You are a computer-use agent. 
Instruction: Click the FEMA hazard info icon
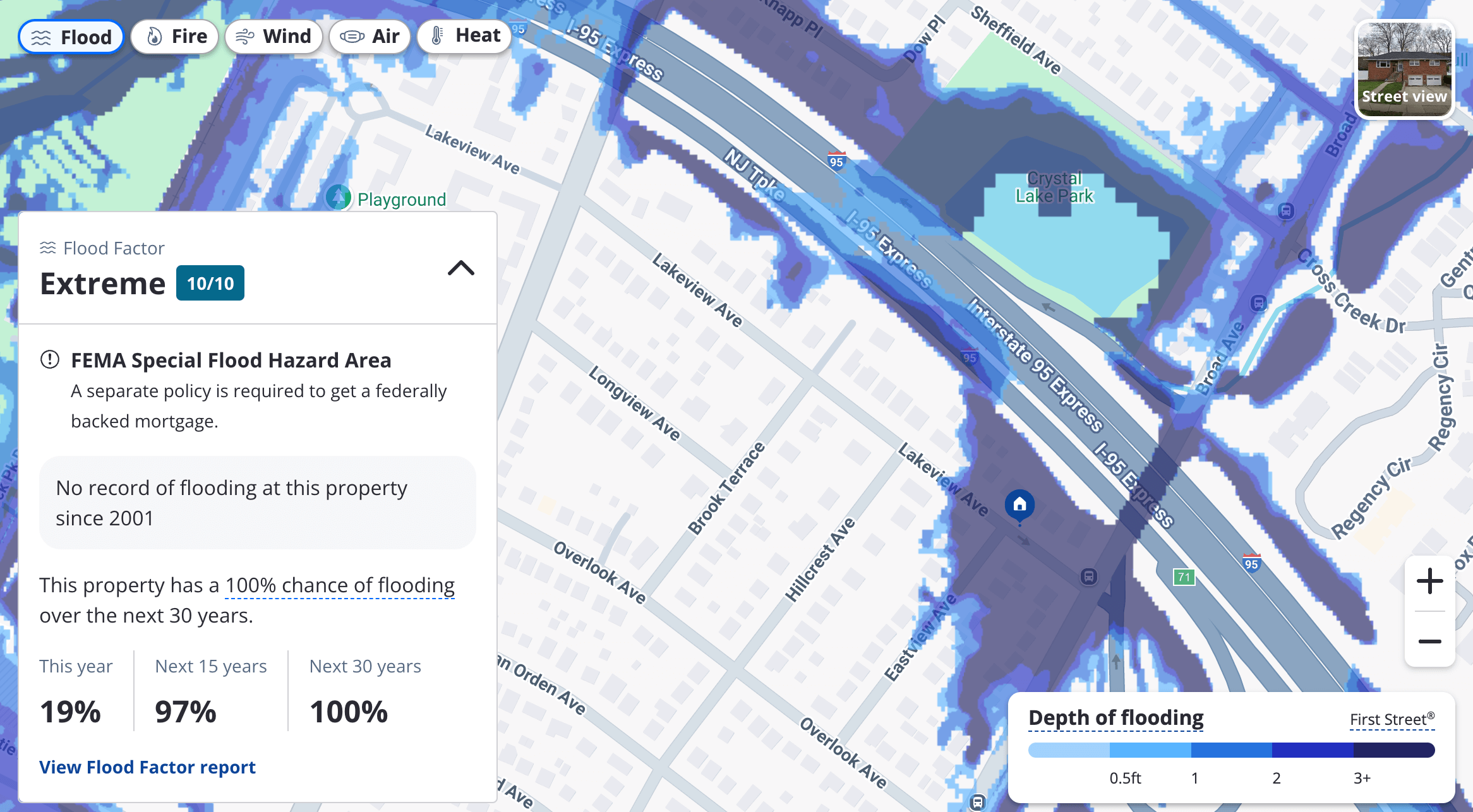click(x=48, y=358)
